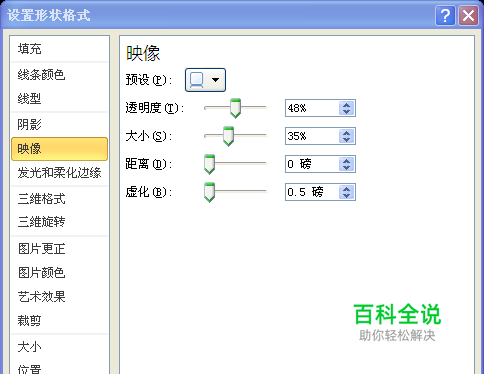This screenshot has height=374, width=484.
Task: Open the 艺术效果 category
Action: [x=59, y=297]
